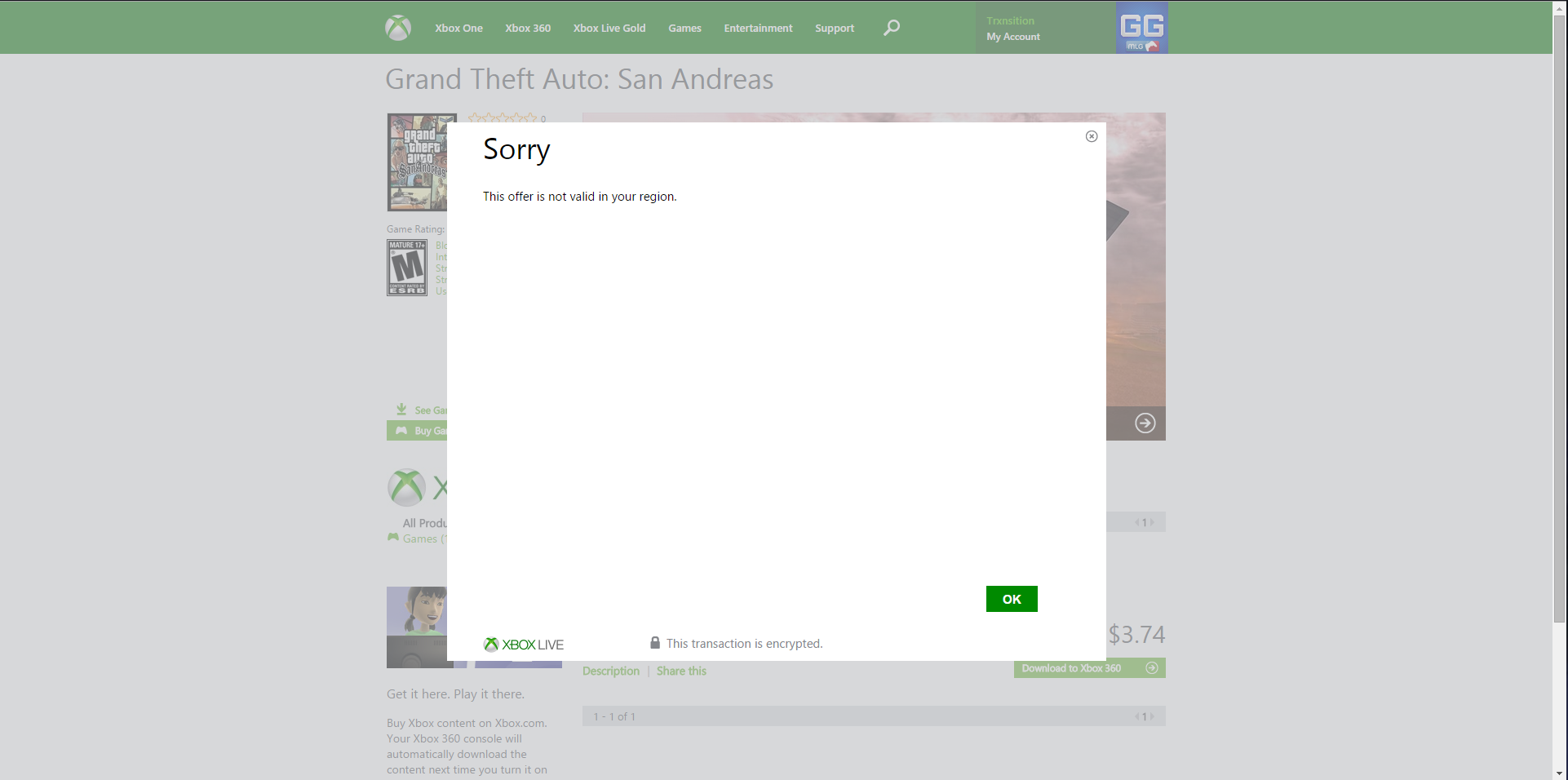Click the large Xbox sphere logo
This screenshot has width=1568, height=780.
(406, 487)
